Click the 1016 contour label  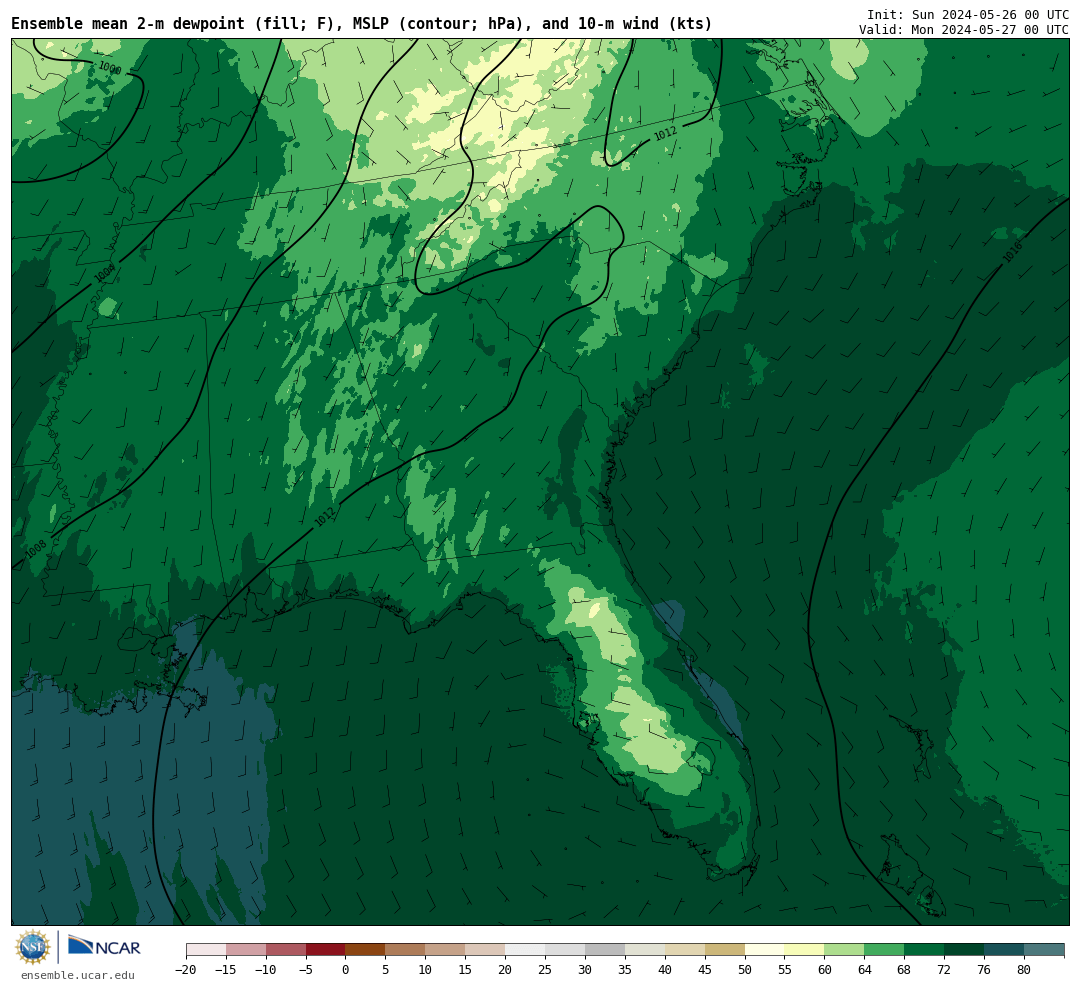[x=1012, y=252]
